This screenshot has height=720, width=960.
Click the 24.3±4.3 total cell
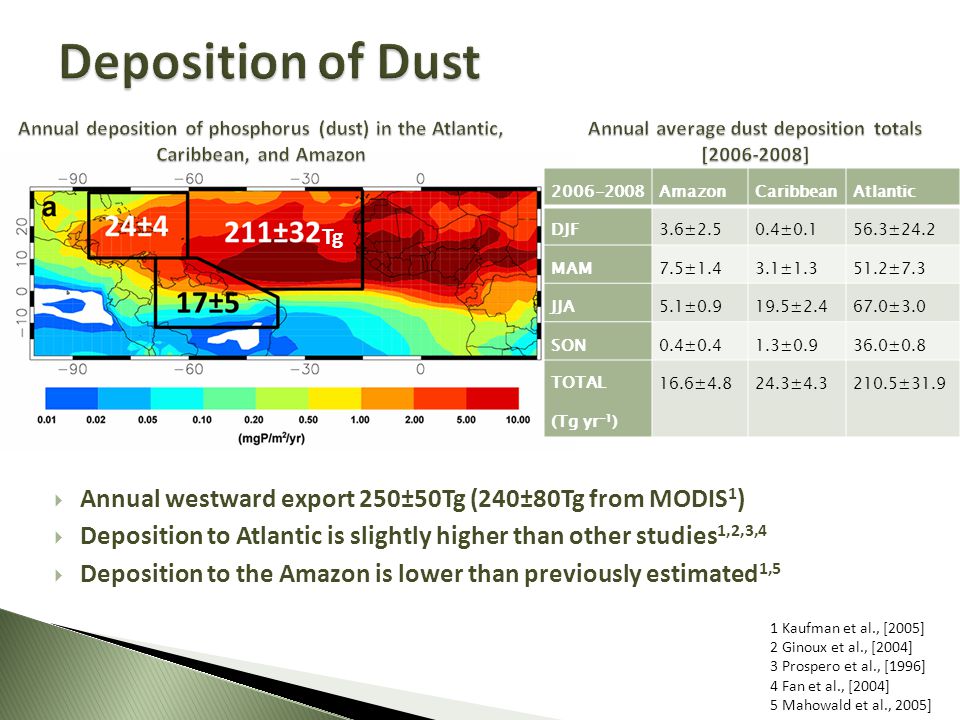click(797, 399)
